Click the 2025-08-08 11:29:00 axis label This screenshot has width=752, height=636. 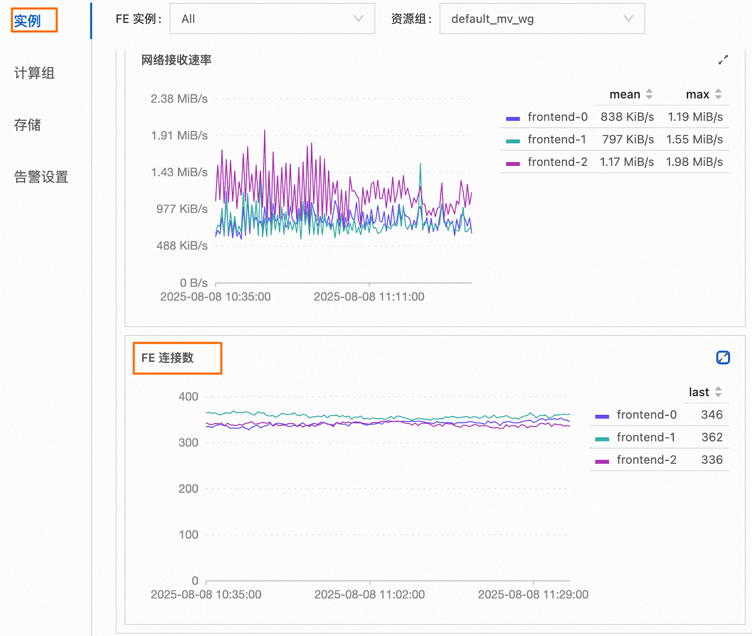point(533,594)
